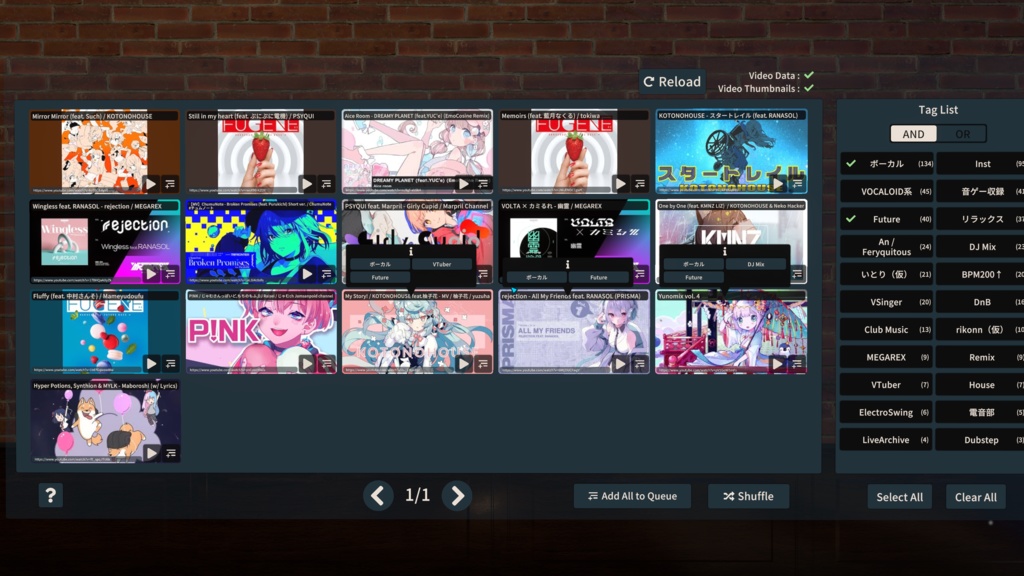The height and width of the screenshot is (576, 1024).
Task: Queue the Memoirs tokiwa video
Action: point(640,184)
